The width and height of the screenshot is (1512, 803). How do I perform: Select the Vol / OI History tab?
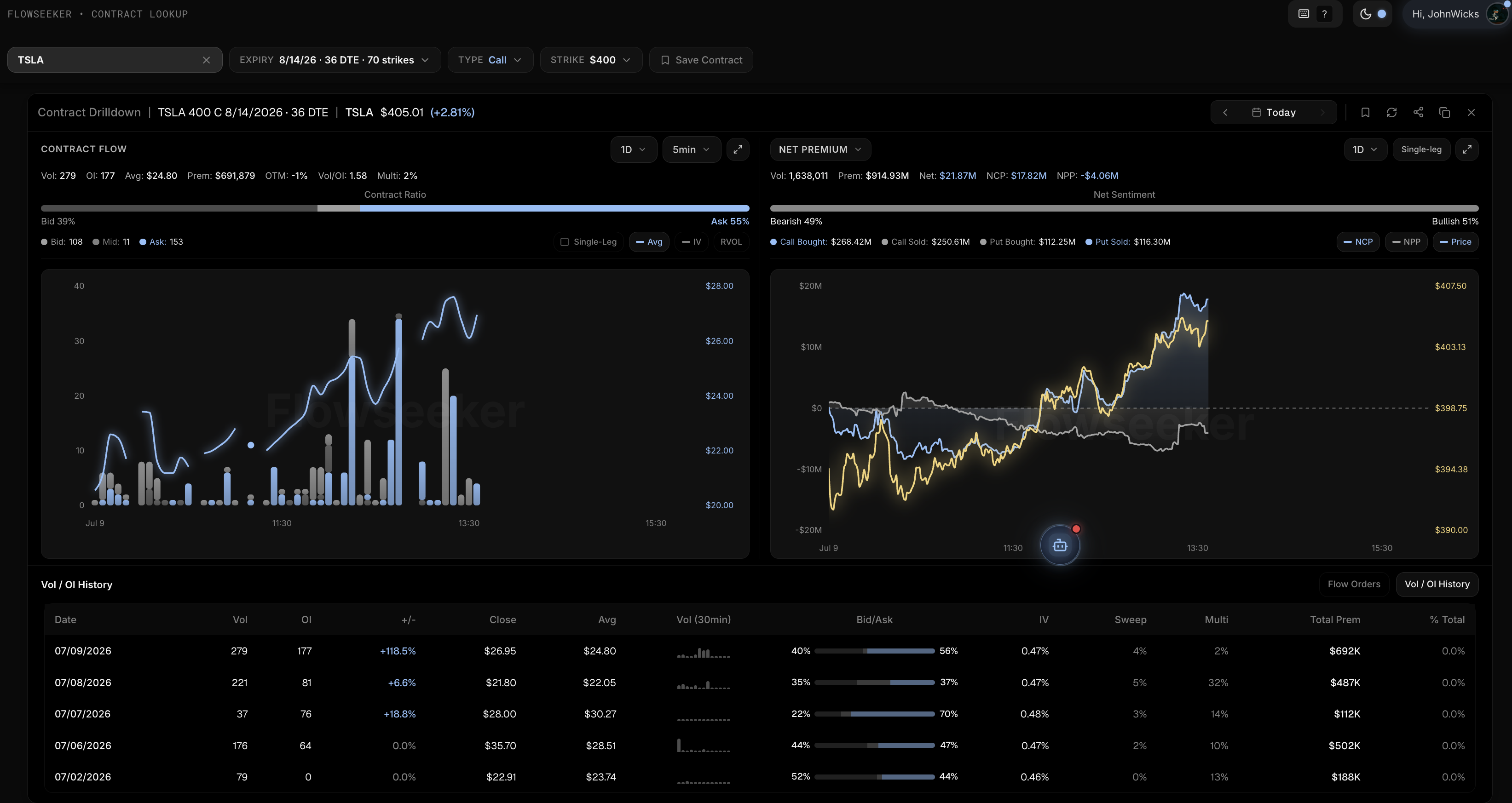1437,584
